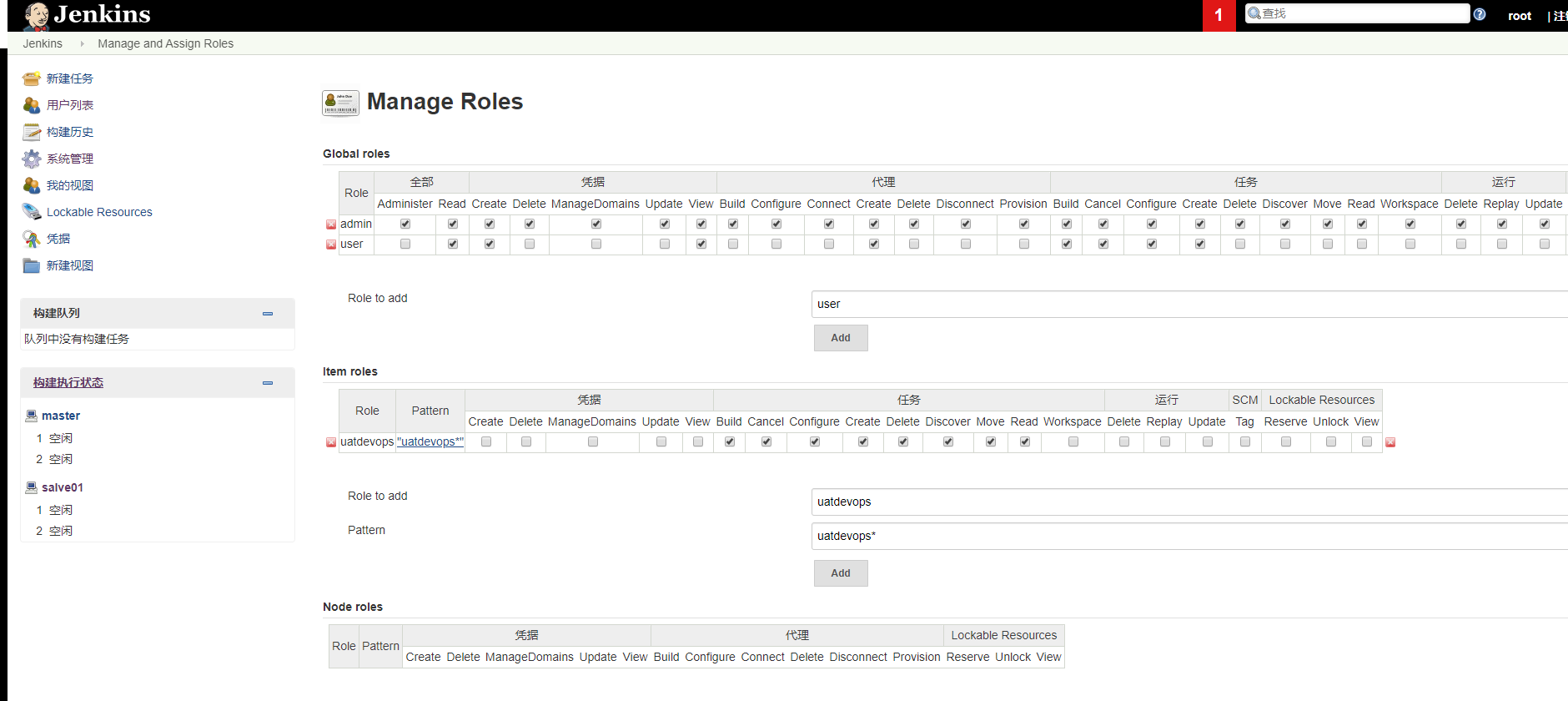Focus global Role to add field
The image size is (1568, 701).
click(1189, 304)
